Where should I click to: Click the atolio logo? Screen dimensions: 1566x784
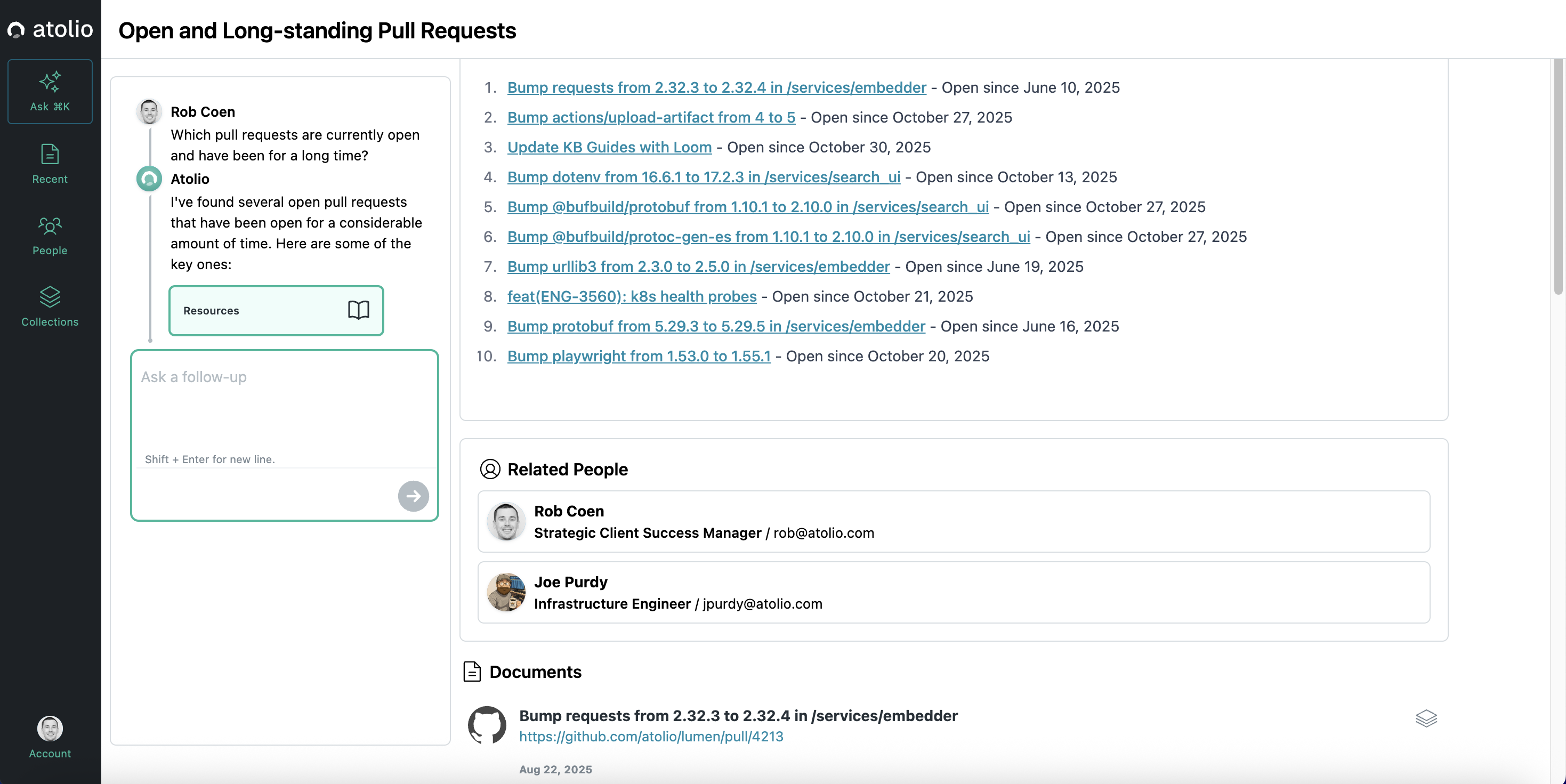50,29
